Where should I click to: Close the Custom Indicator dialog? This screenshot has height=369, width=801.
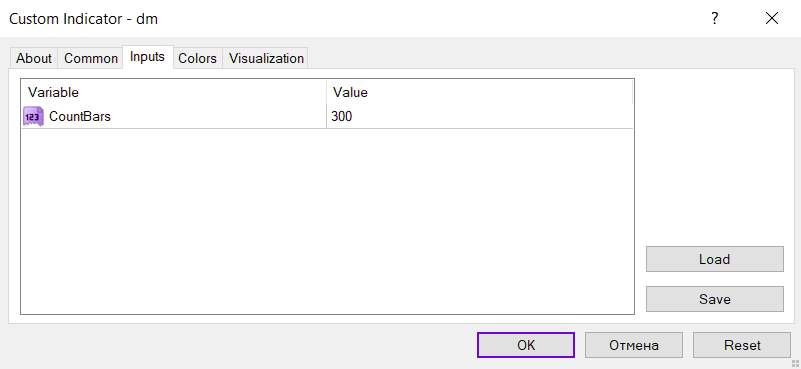pos(771,19)
